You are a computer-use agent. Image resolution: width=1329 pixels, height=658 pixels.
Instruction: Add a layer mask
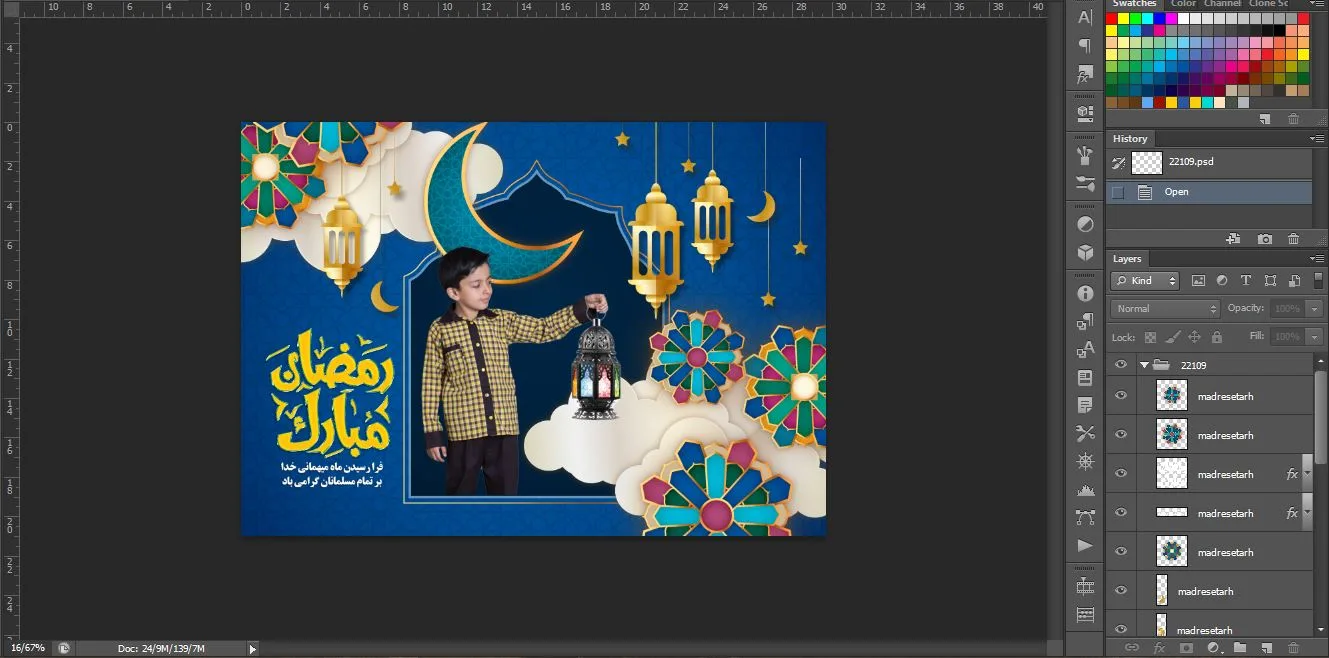coord(1186,648)
